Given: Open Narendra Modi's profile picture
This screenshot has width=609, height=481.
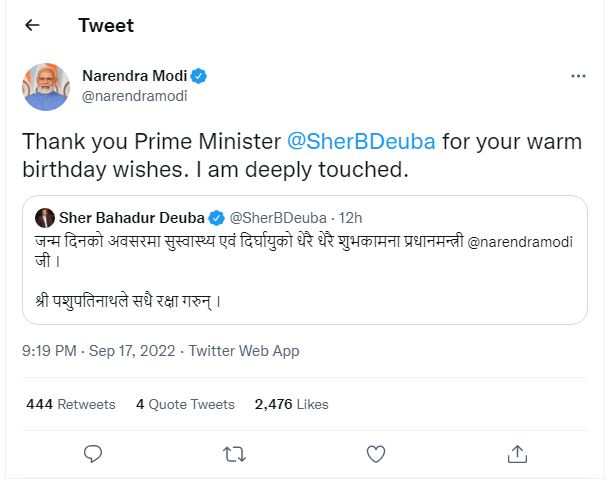Looking at the screenshot, I should (x=46, y=86).
